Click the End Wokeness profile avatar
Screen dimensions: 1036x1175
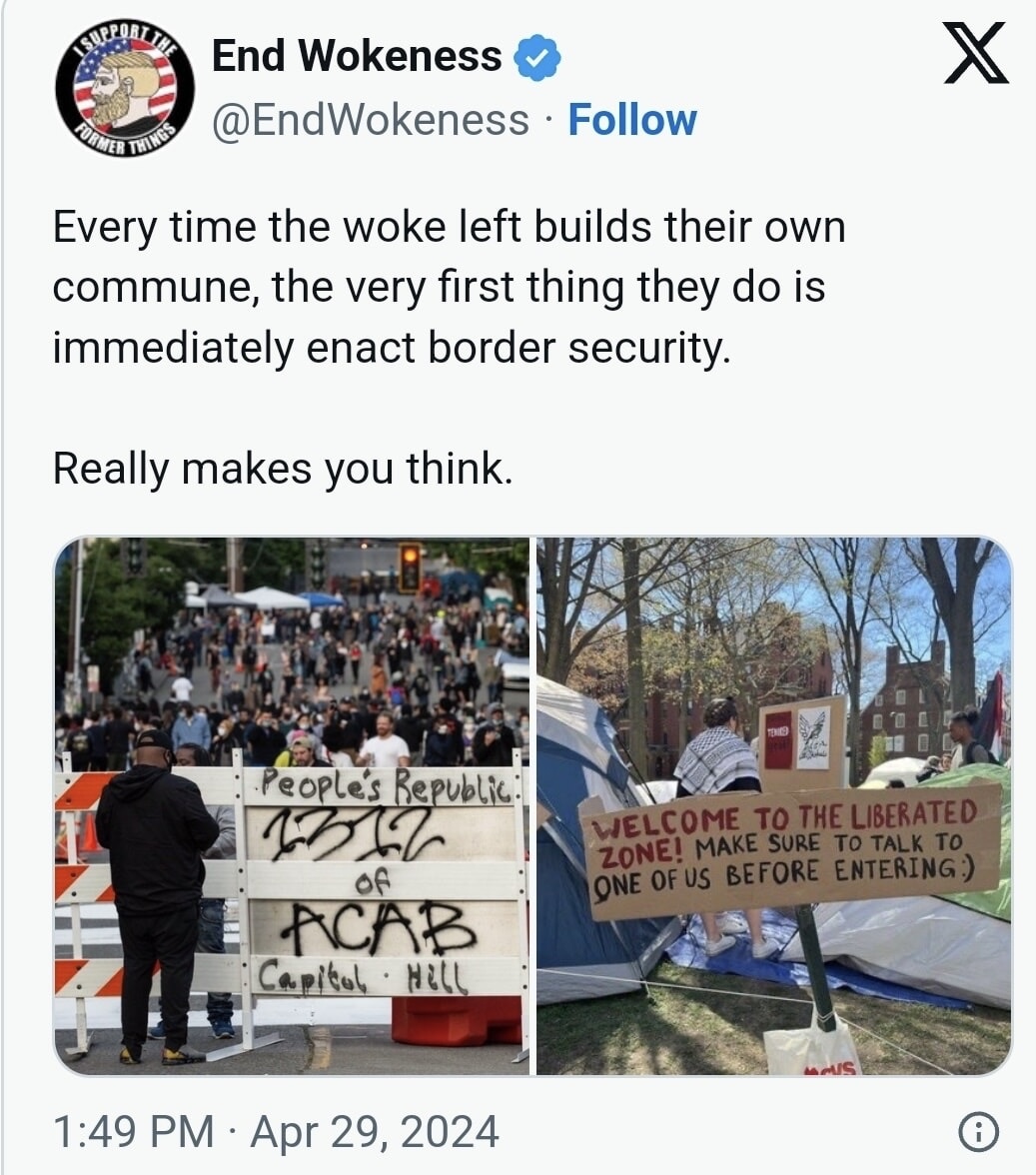(124, 87)
